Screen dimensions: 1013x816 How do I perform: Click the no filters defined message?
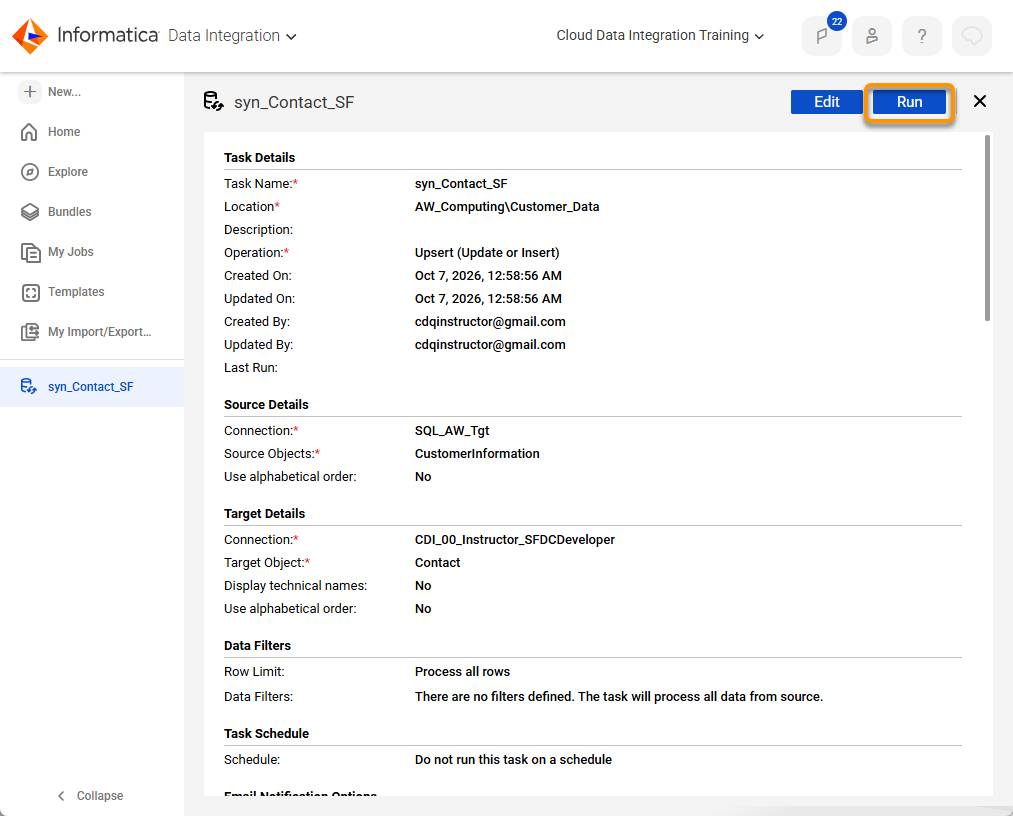tap(619, 697)
